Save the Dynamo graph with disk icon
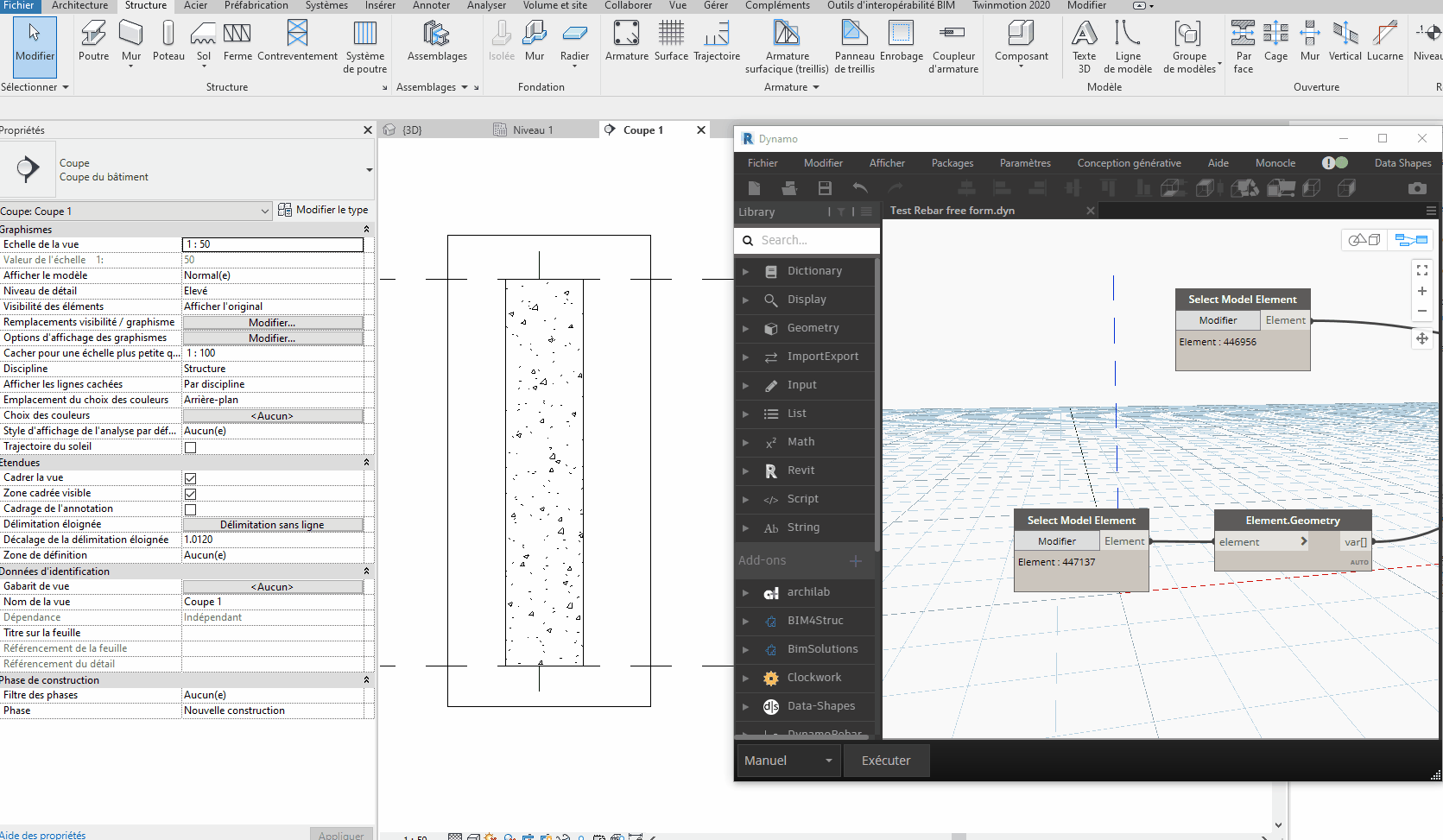Screen dimensions: 1443x840 click(825, 188)
